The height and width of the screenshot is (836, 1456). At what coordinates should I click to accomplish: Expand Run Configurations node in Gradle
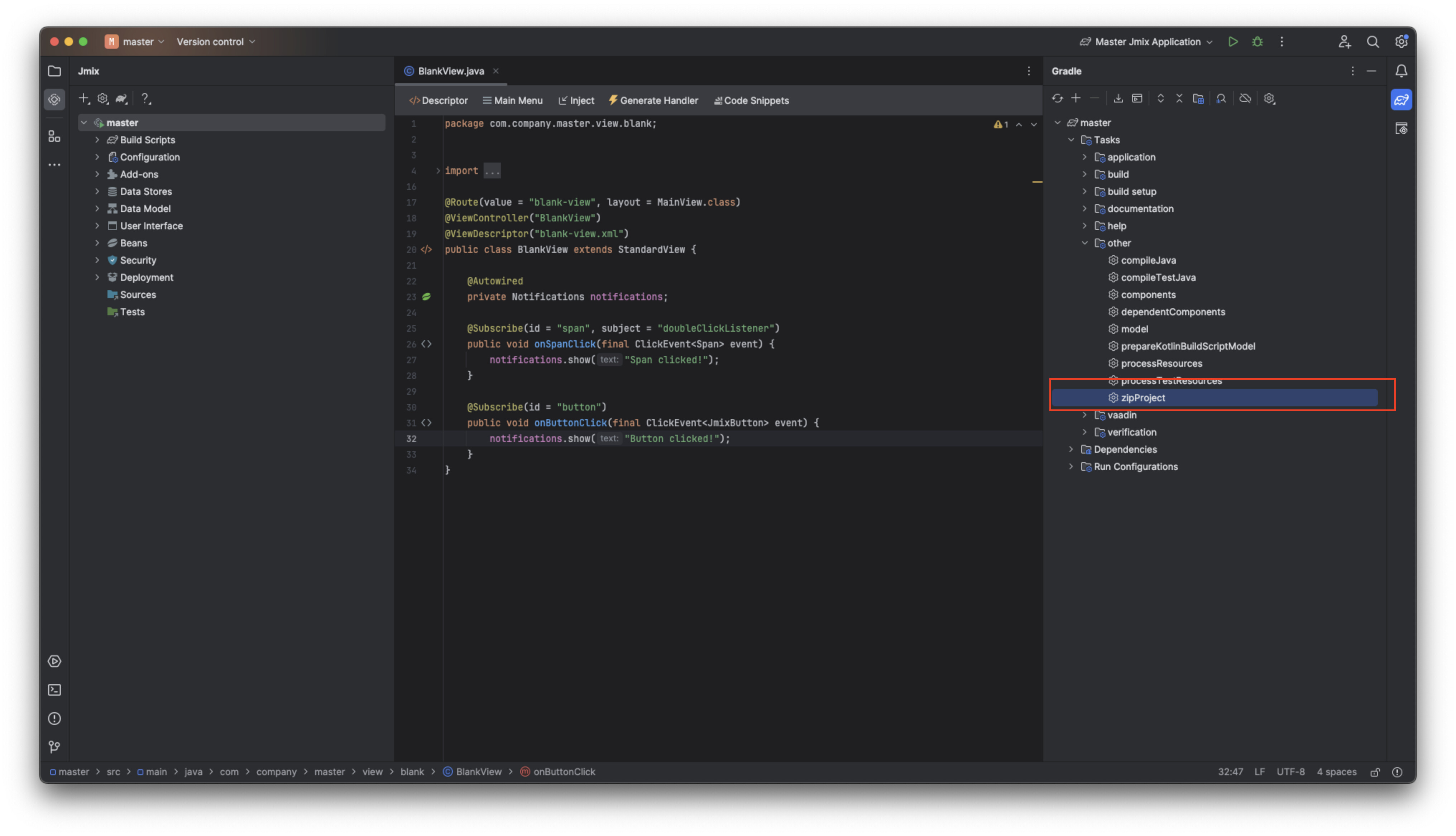pos(1071,466)
